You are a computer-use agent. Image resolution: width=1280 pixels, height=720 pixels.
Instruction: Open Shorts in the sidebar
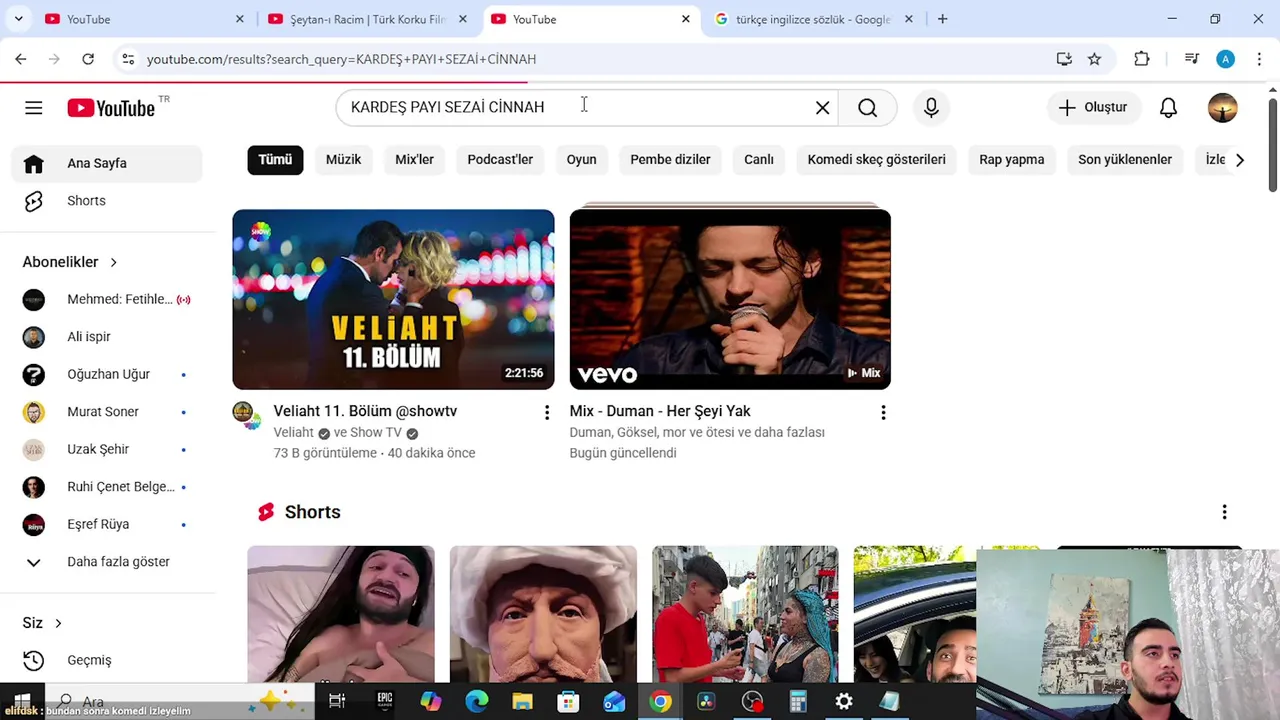107,201
